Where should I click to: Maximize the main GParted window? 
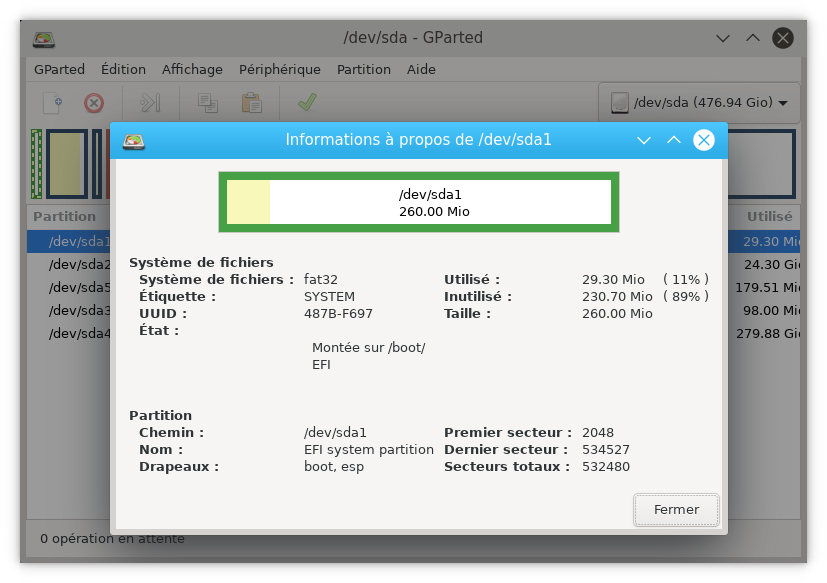coord(753,37)
